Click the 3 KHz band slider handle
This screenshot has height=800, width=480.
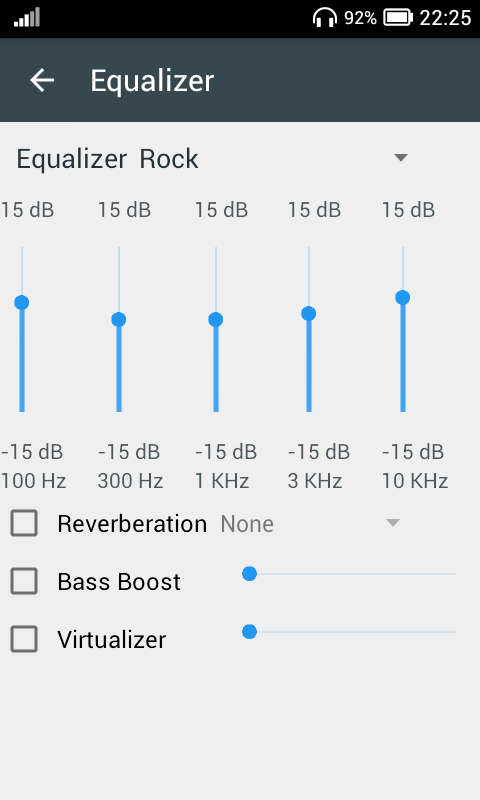309,313
